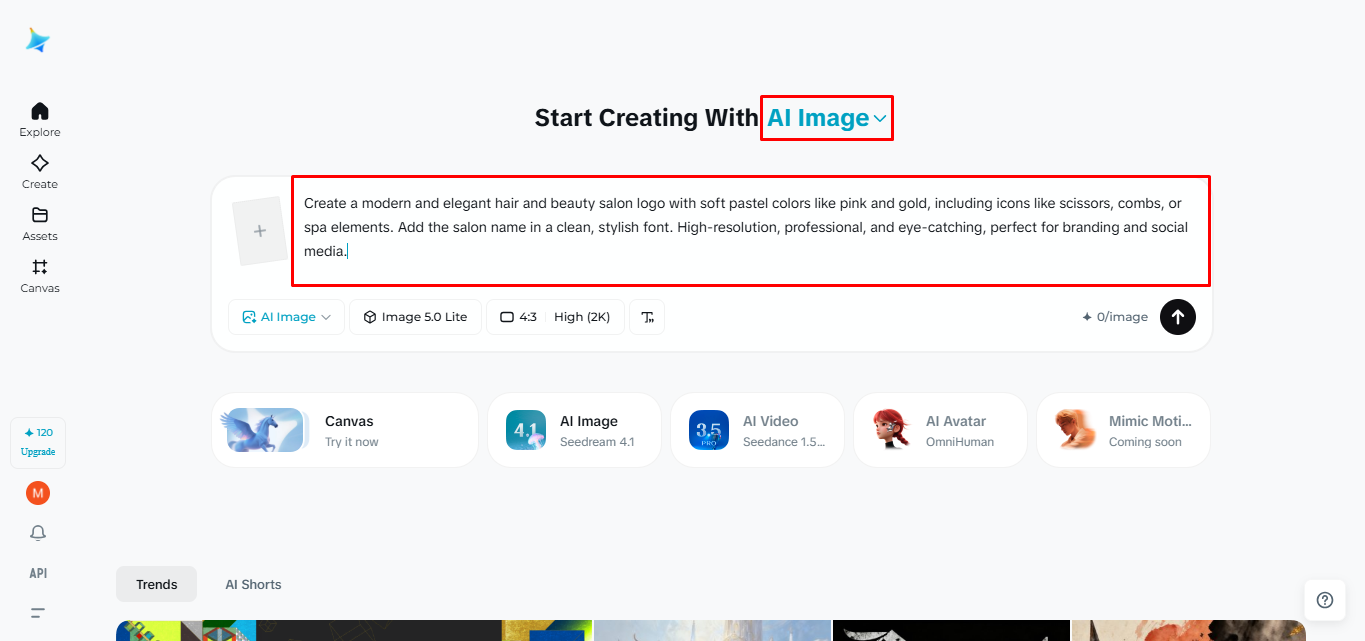Click the add reference image plus box
This screenshot has height=641, width=1365.
(260, 231)
